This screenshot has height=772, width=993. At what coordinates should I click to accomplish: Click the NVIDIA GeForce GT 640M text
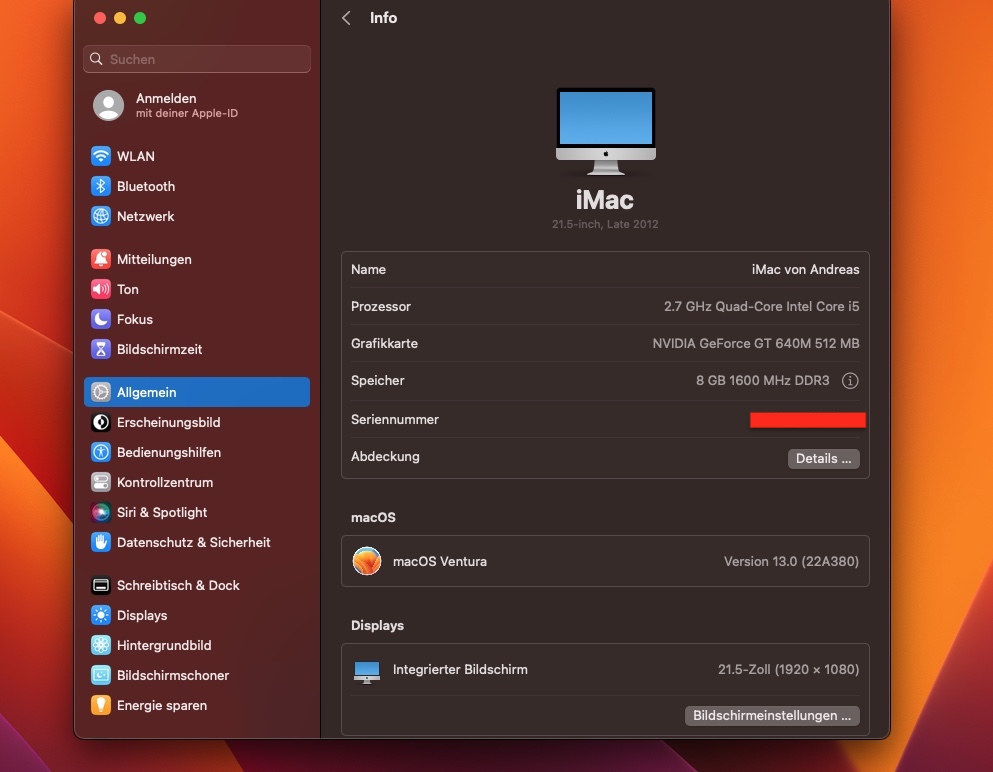(756, 343)
